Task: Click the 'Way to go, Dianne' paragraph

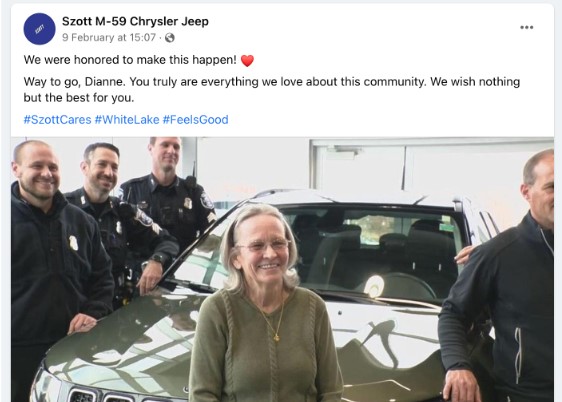Action: (272, 89)
